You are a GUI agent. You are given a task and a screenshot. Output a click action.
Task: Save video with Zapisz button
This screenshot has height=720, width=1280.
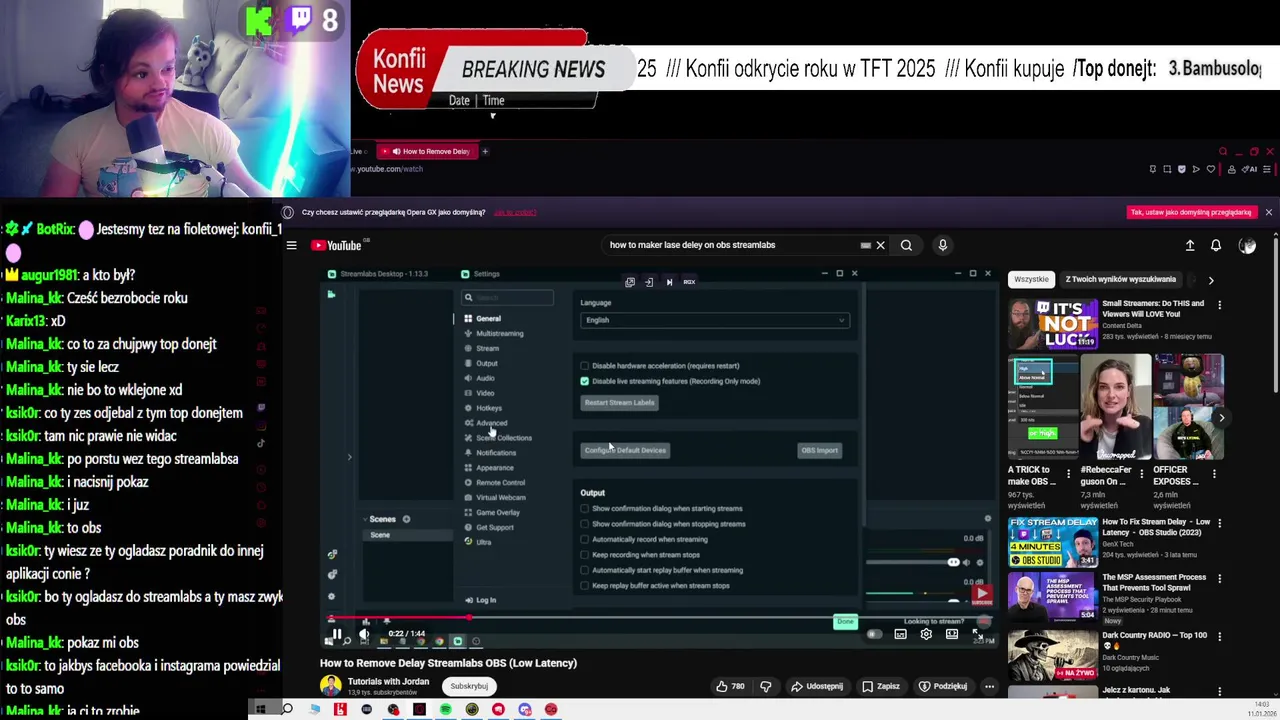[881, 686]
